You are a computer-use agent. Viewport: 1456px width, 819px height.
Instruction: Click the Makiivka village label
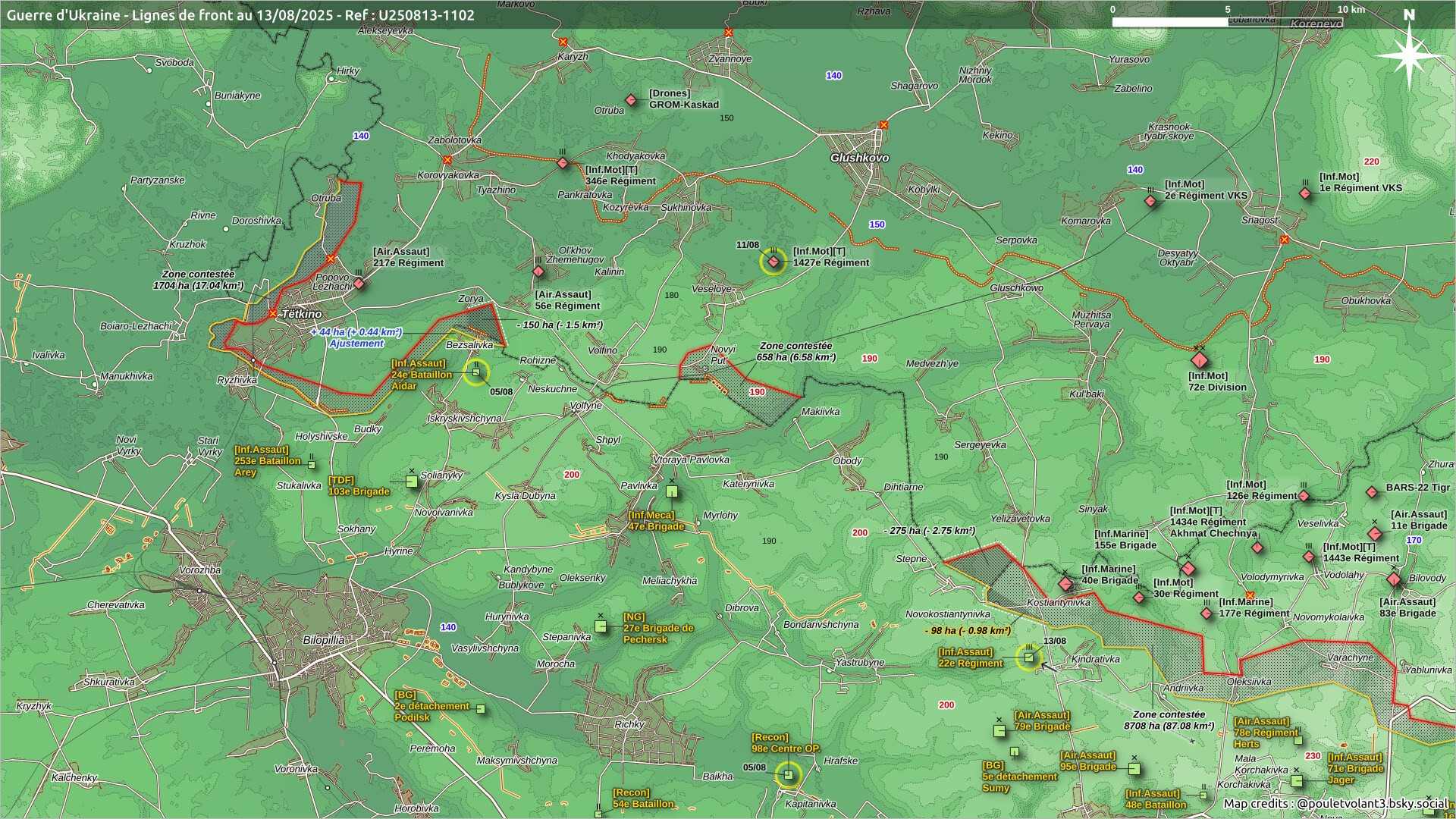point(821,412)
